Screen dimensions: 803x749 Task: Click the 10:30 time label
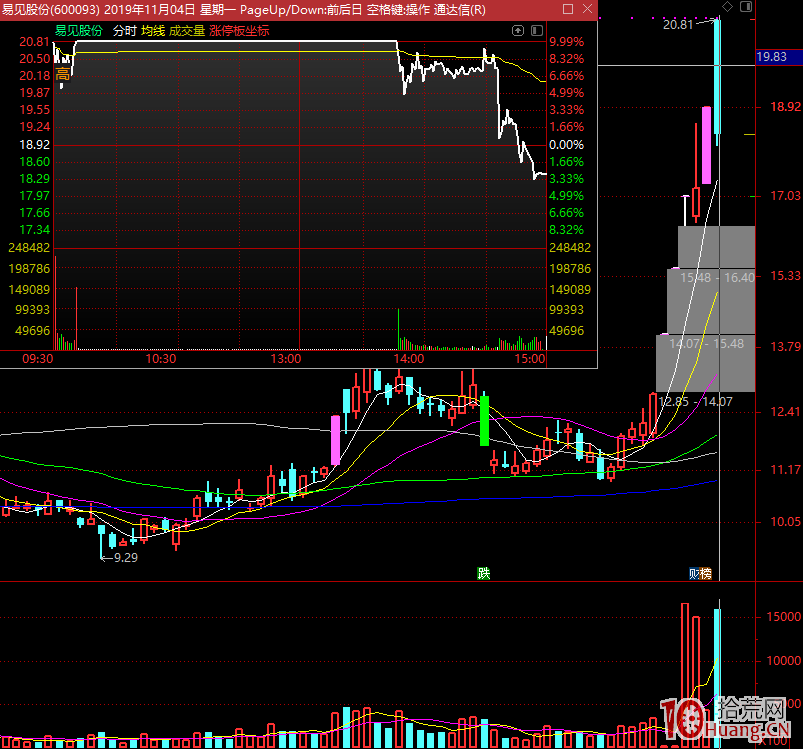(x=161, y=359)
